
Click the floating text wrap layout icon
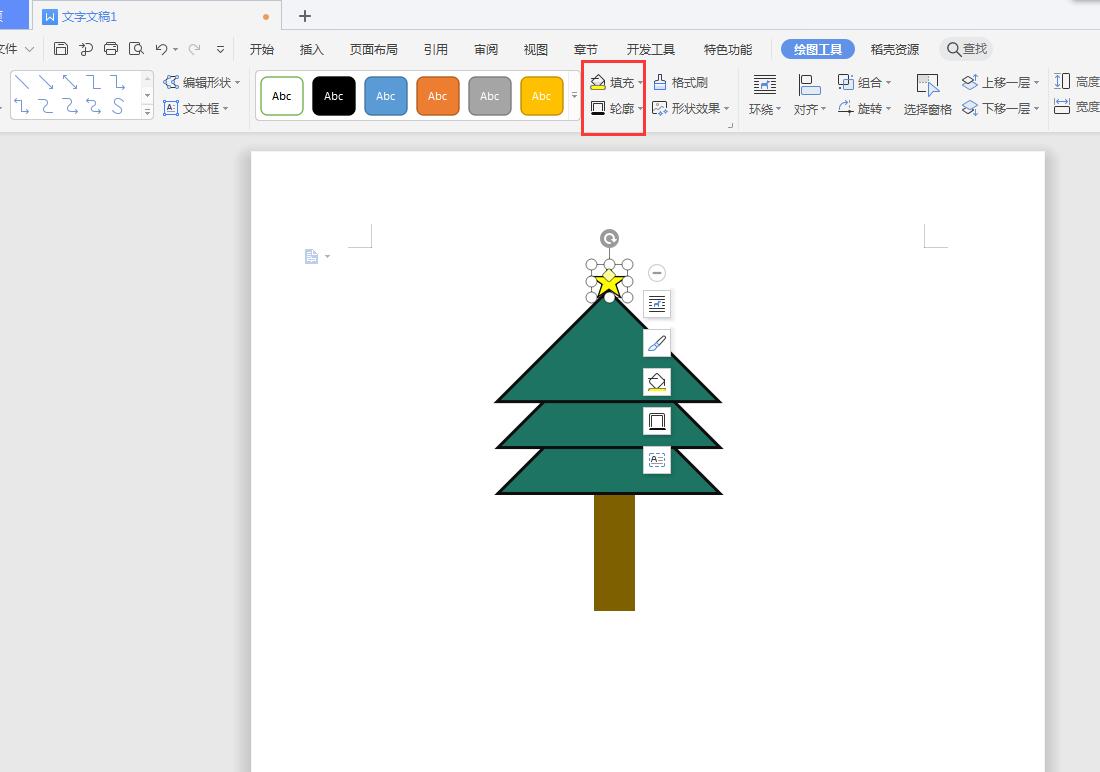coord(657,304)
